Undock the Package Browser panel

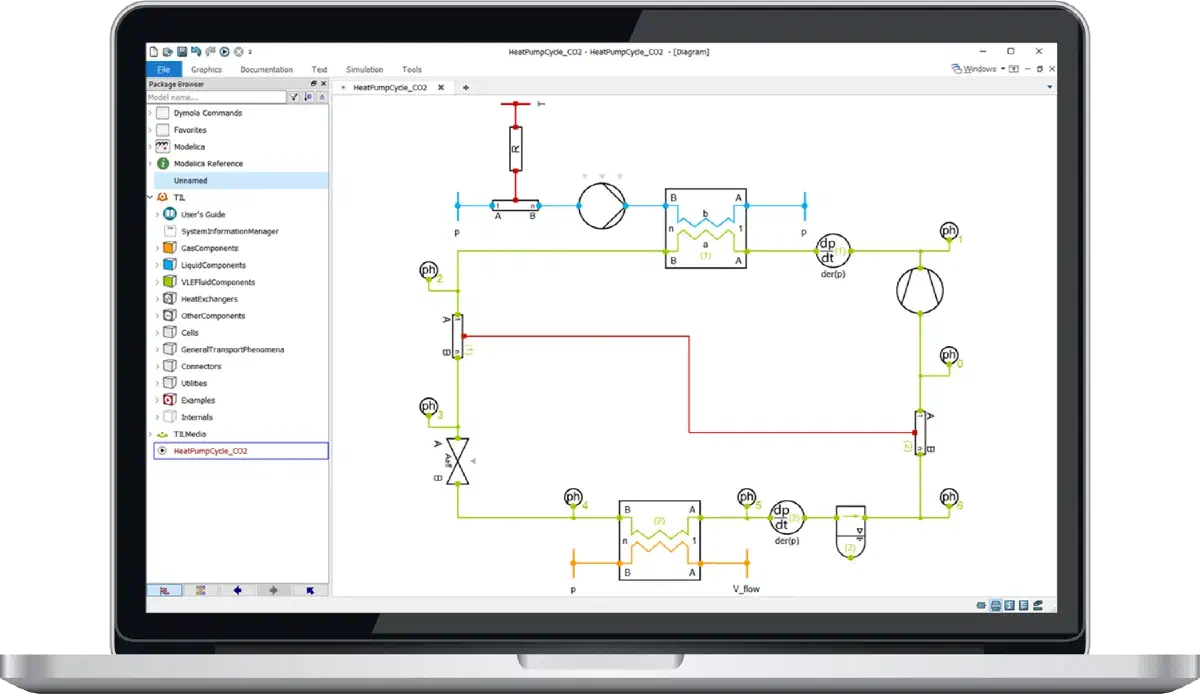click(x=313, y=84)
